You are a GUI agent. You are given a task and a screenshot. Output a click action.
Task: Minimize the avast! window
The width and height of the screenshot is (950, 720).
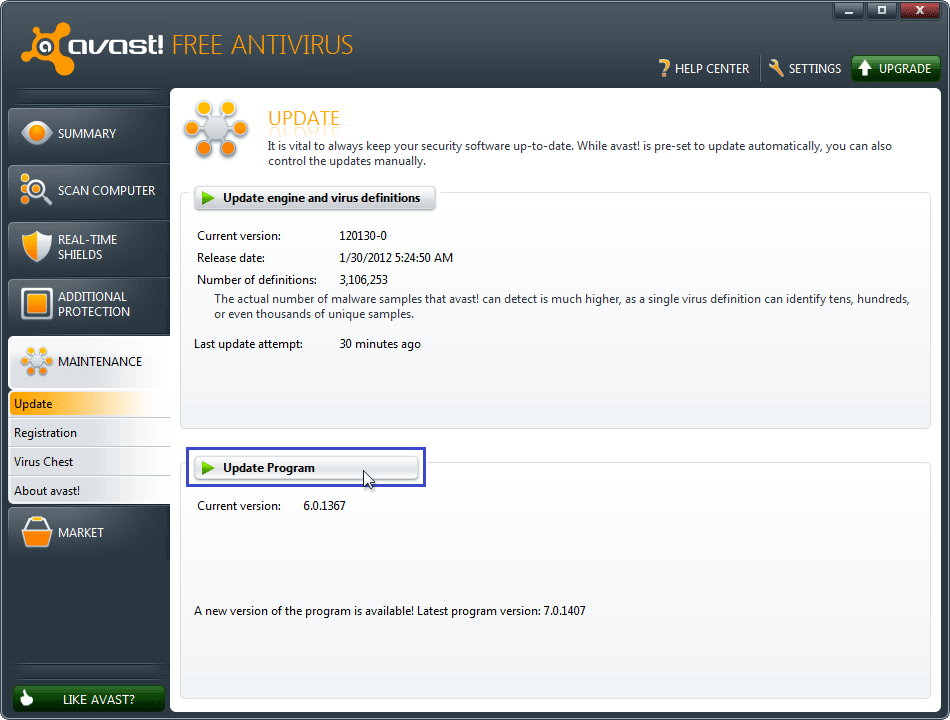(x=849, y=10)
